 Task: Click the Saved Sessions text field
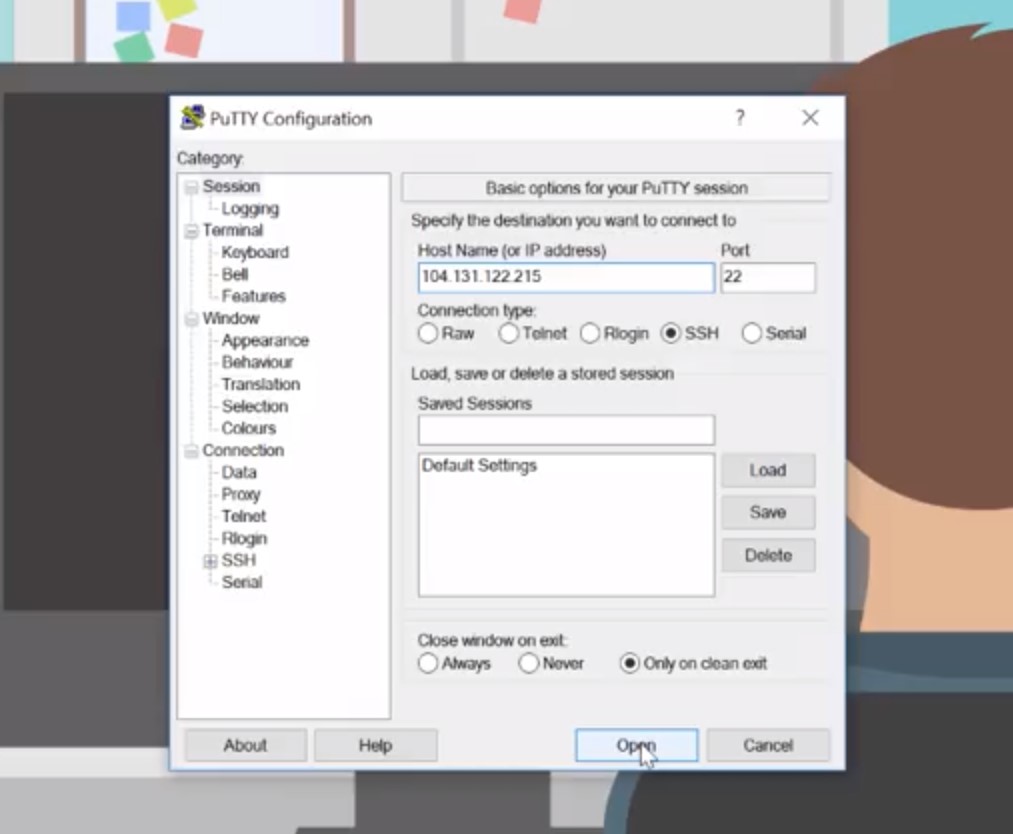pyautogui.click(x=566, y=430)
